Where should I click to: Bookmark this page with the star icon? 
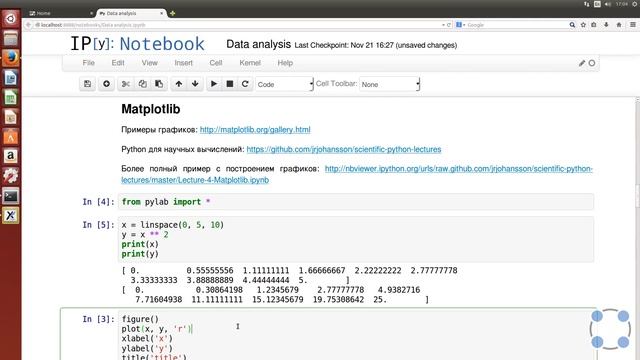point(583,25)
